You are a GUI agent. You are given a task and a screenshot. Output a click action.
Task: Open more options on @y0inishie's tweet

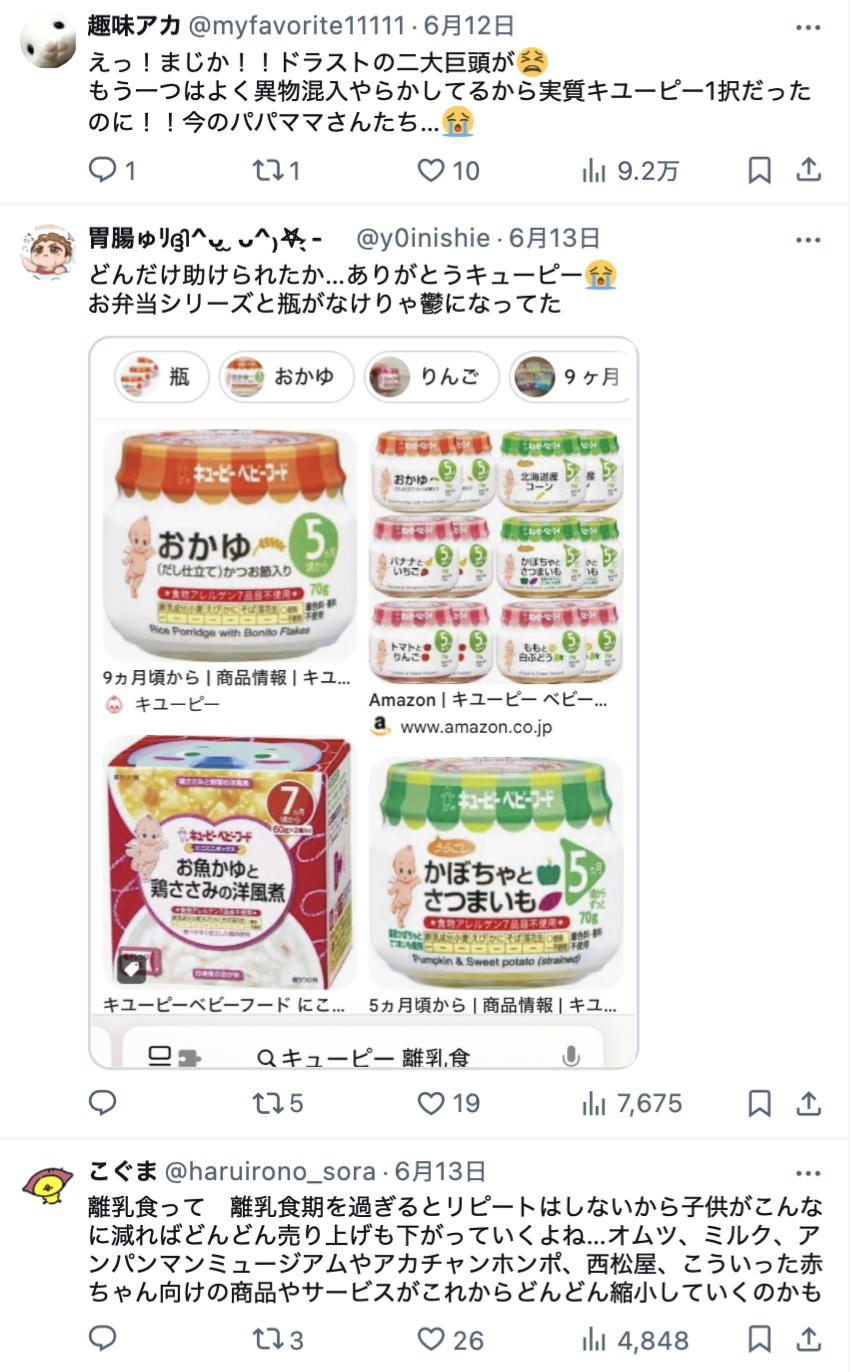pos(808,239)
